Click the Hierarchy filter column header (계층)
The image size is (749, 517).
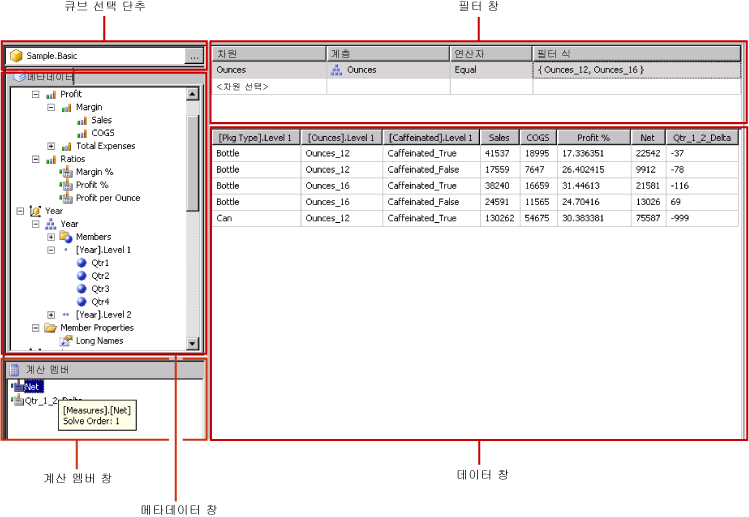[388, 54]
